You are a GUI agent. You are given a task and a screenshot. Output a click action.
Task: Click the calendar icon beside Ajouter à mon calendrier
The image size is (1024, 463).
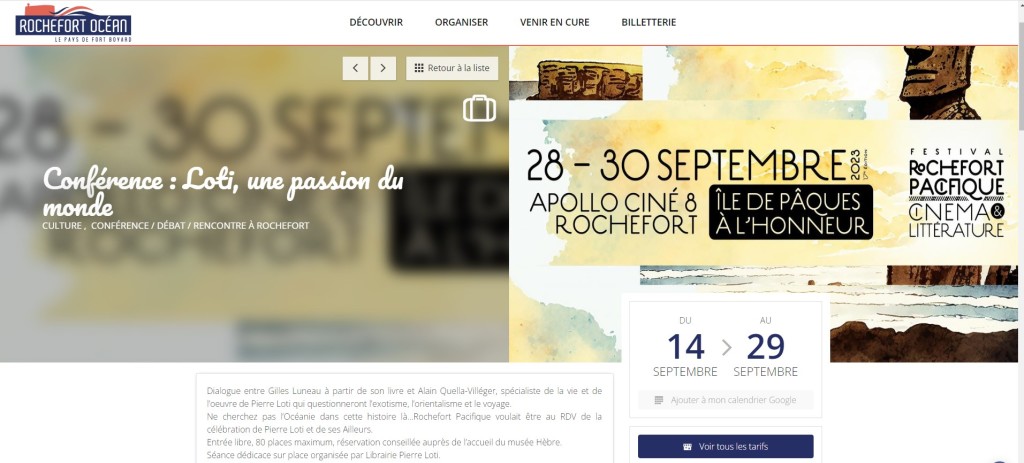tap(659, 400)
